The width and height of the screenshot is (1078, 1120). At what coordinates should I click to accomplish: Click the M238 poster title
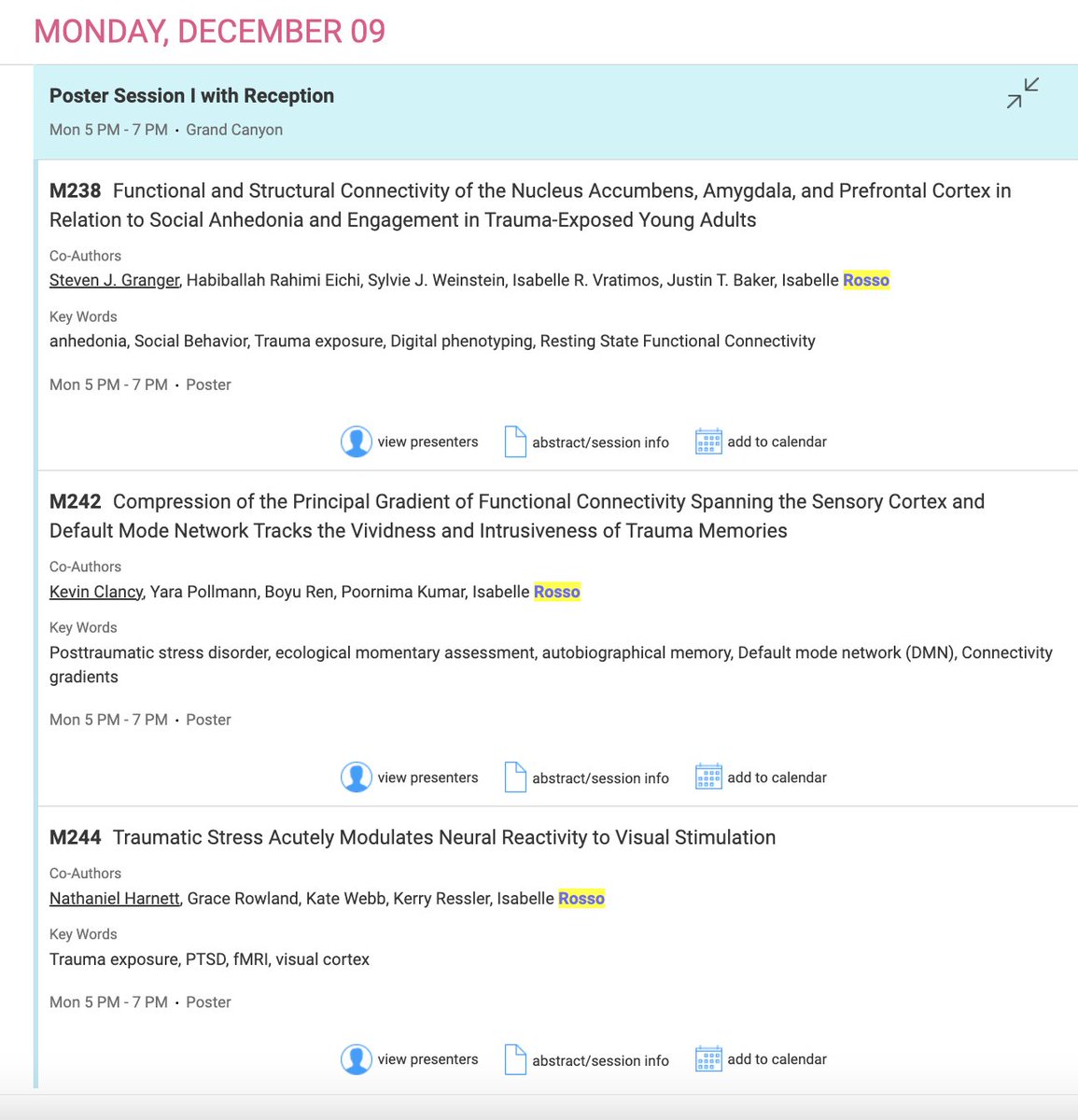[530, 205]
